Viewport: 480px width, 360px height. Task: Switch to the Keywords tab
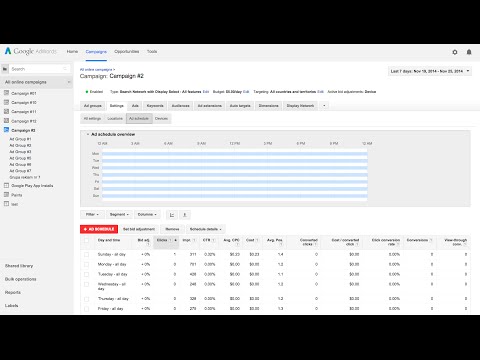(155, 106)
